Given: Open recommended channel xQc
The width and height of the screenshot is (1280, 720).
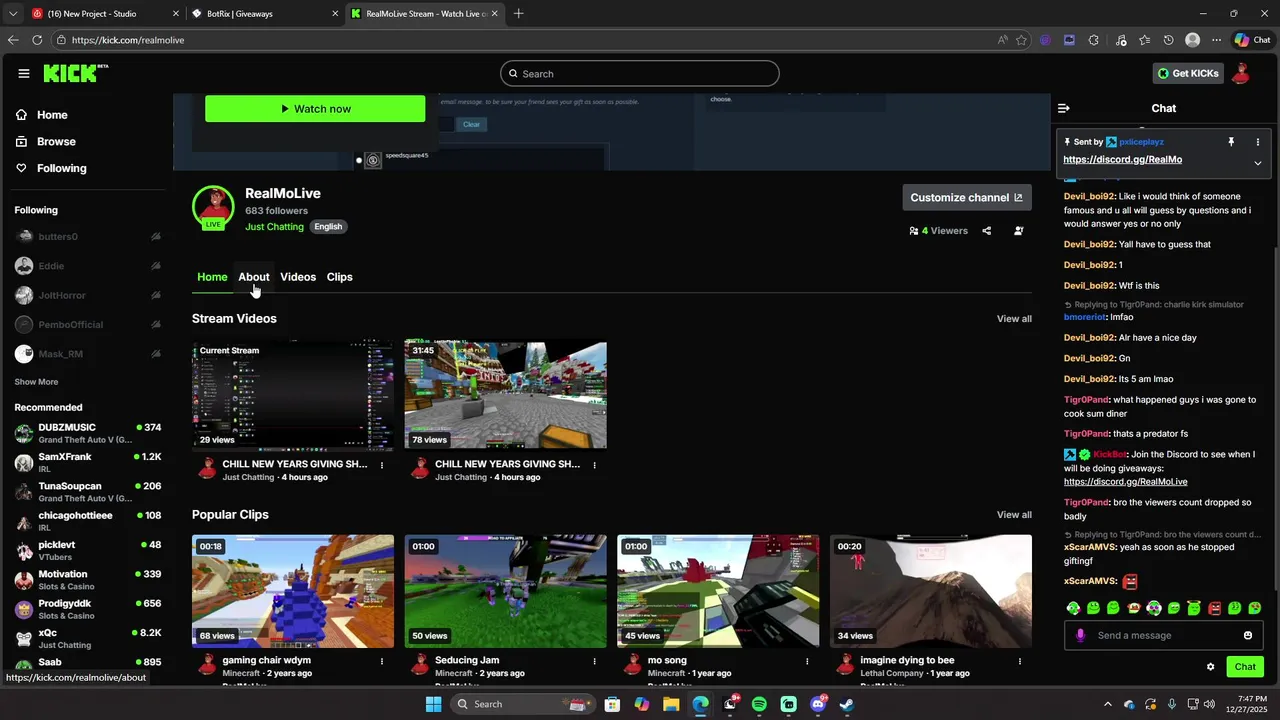Looking at the screenshot, I should coord(88,638).
